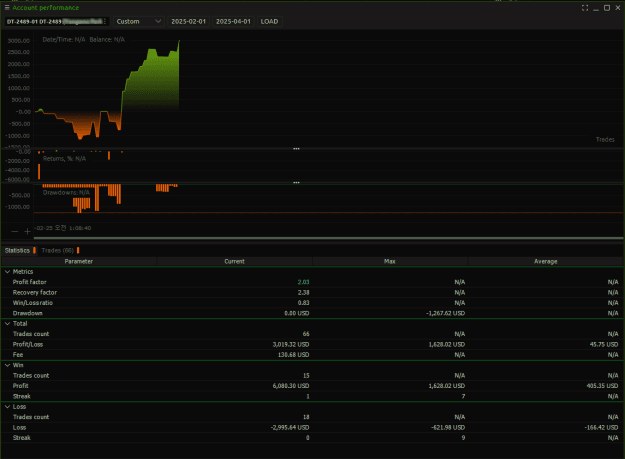Image resolution: width=625 pixels, height=459 pixels.
Task: Select Win Profit value 6,080.30 USD
Action: point(291,386)
